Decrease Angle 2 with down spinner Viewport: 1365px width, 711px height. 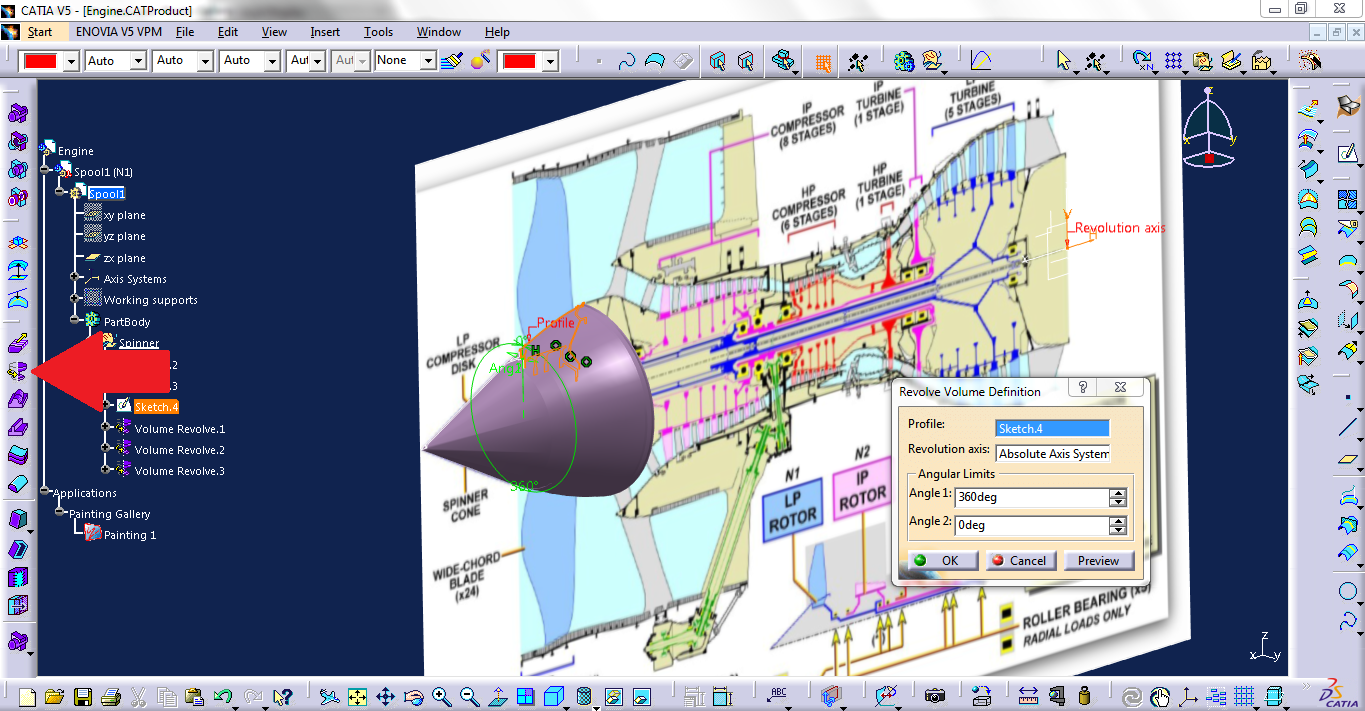click(1118, 530)
